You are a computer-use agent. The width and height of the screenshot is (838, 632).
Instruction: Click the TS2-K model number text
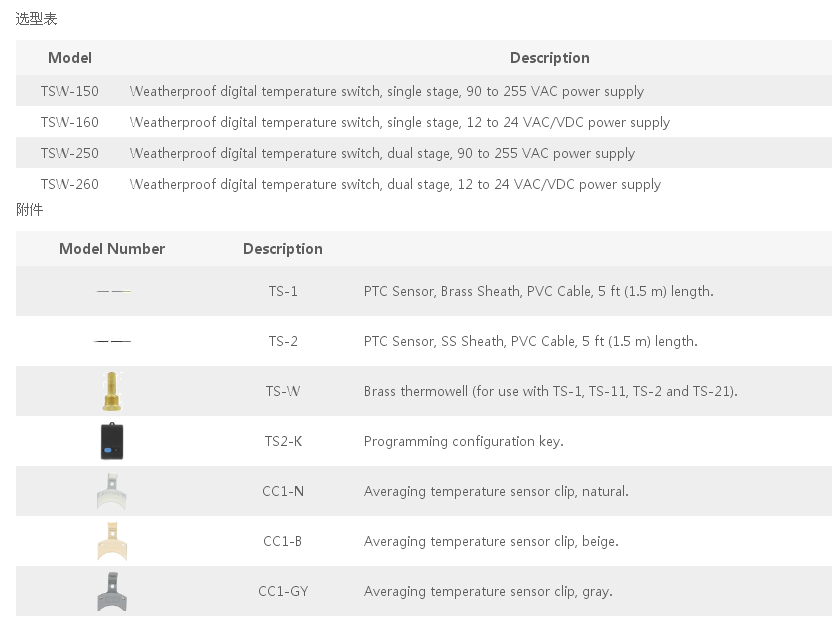(283, 441)
